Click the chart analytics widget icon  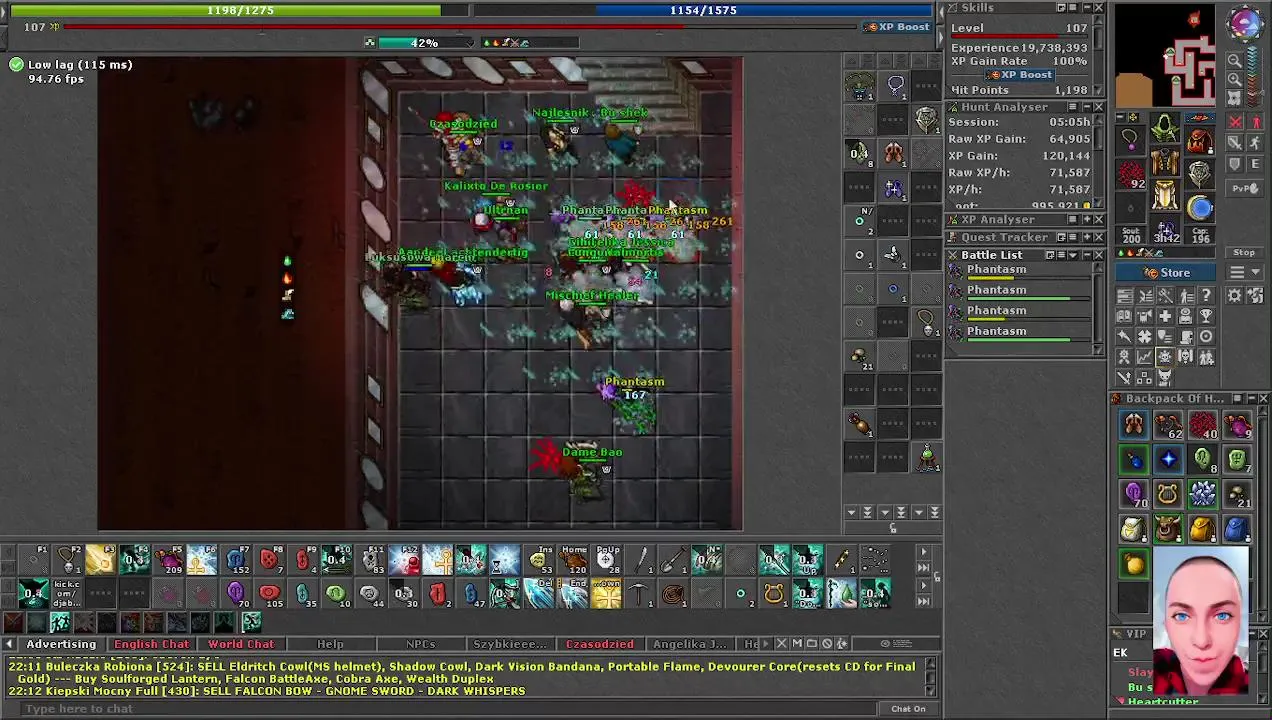[x=1144, y=357]
